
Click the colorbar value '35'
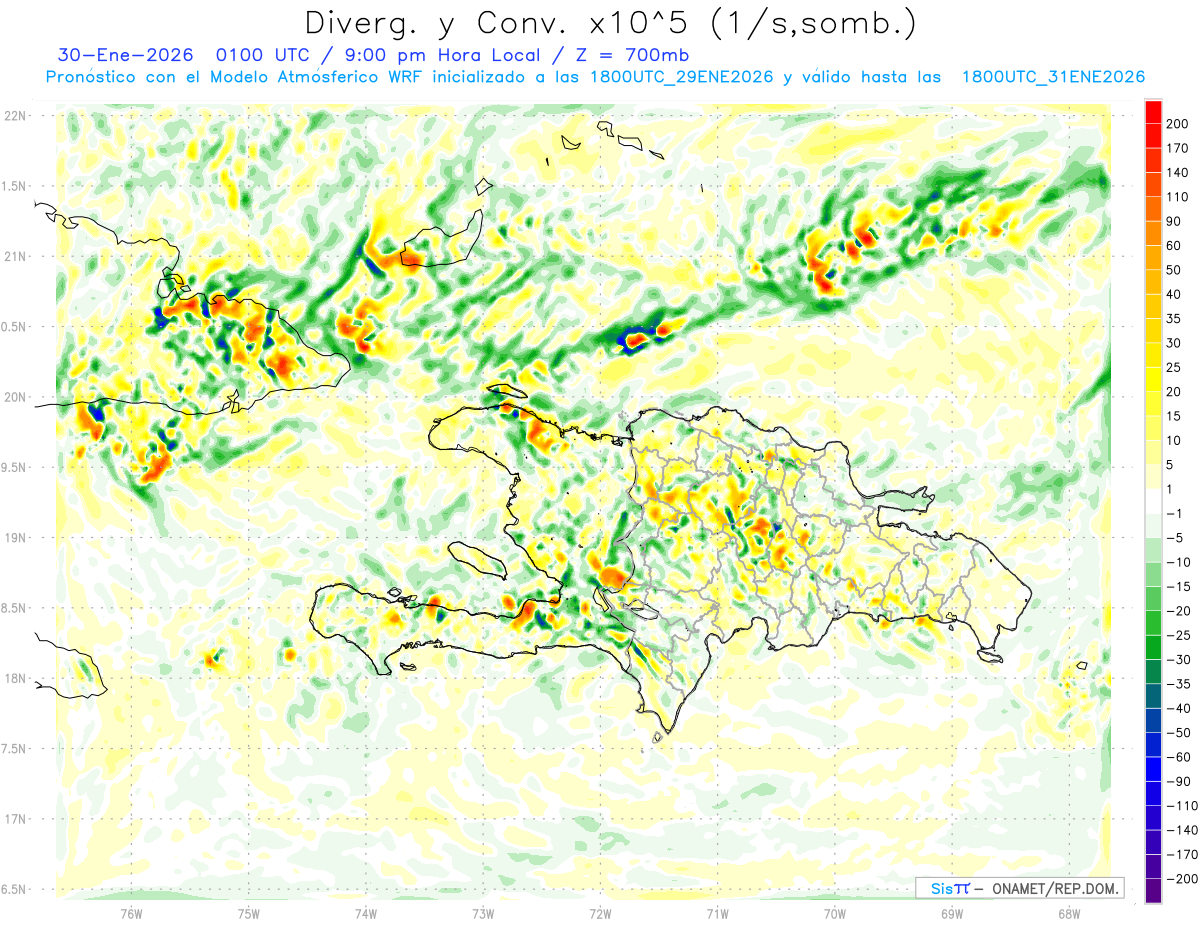point(1174,319)
